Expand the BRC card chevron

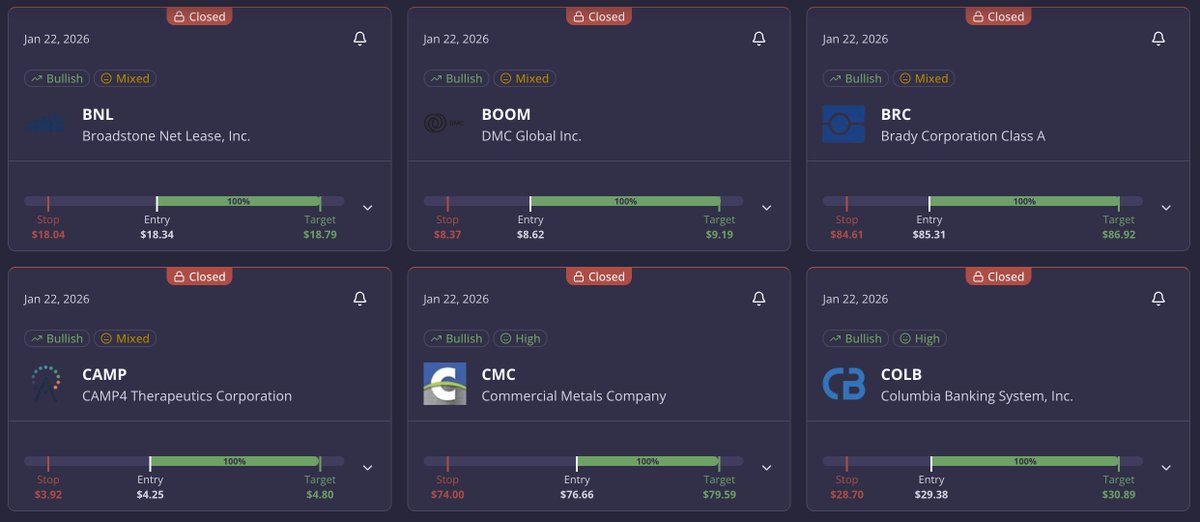(1165, 208)
